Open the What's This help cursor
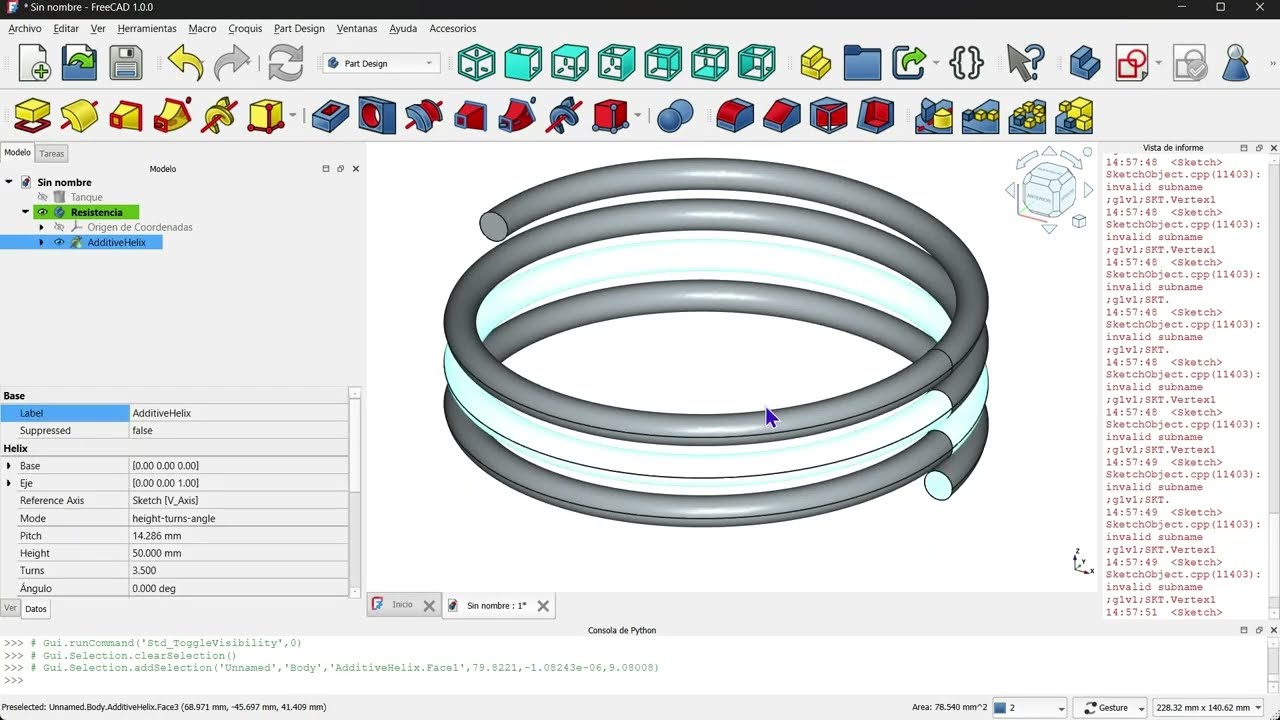The width and height of the screenshot is (1280, 720). click(1025, 63)
